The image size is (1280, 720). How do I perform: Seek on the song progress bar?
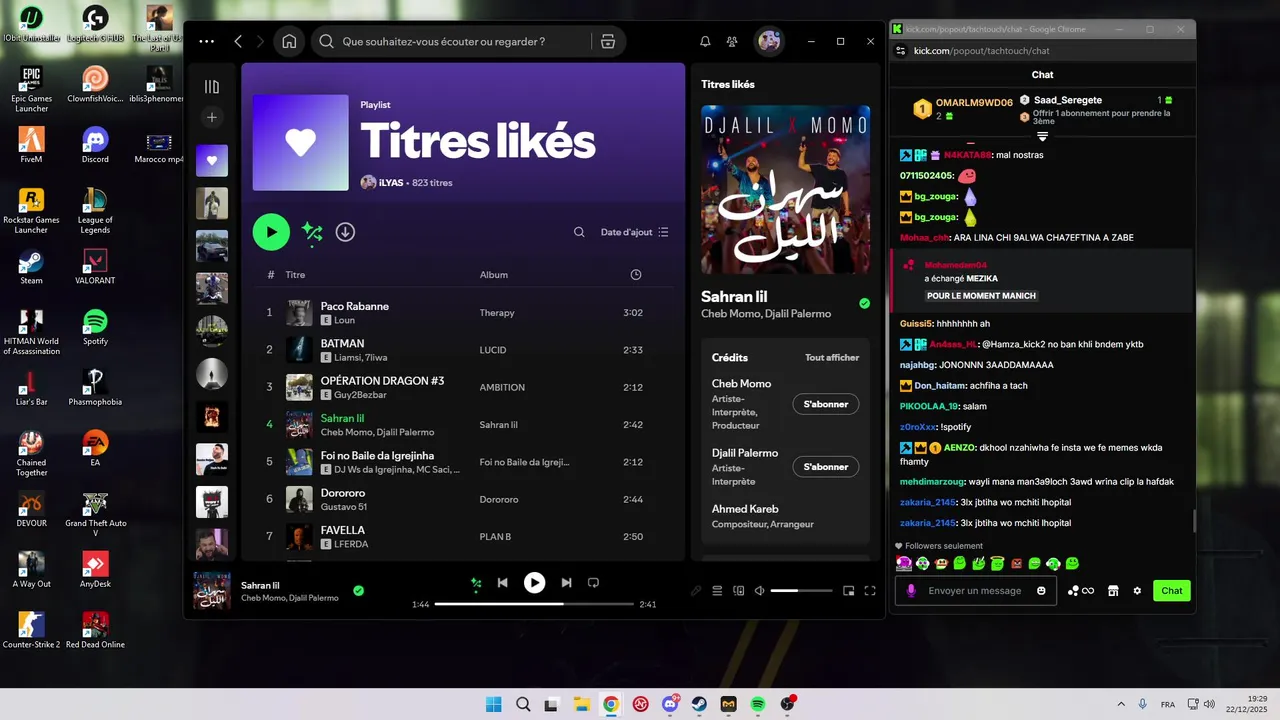pyautogui.click(x=534, y=604)
